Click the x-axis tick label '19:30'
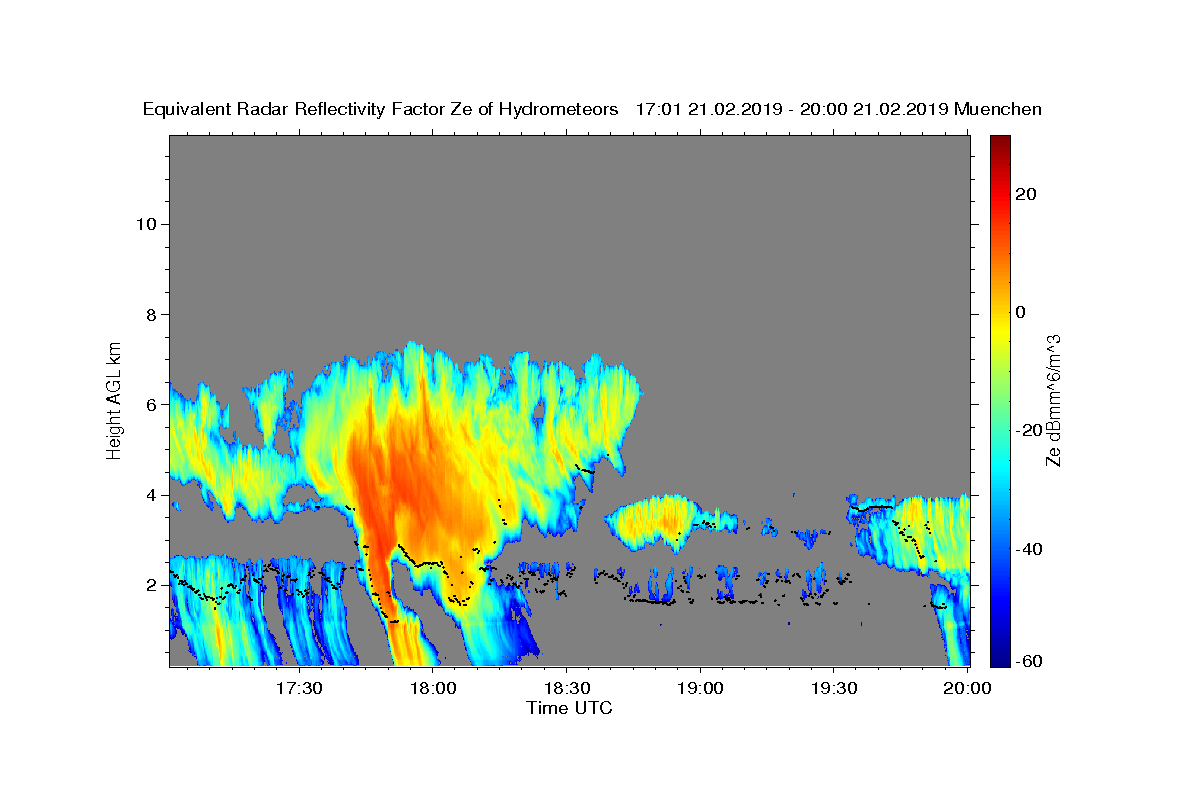This screenshot has width=1200, height=800. pyautogui.click(x=833, y=689)
